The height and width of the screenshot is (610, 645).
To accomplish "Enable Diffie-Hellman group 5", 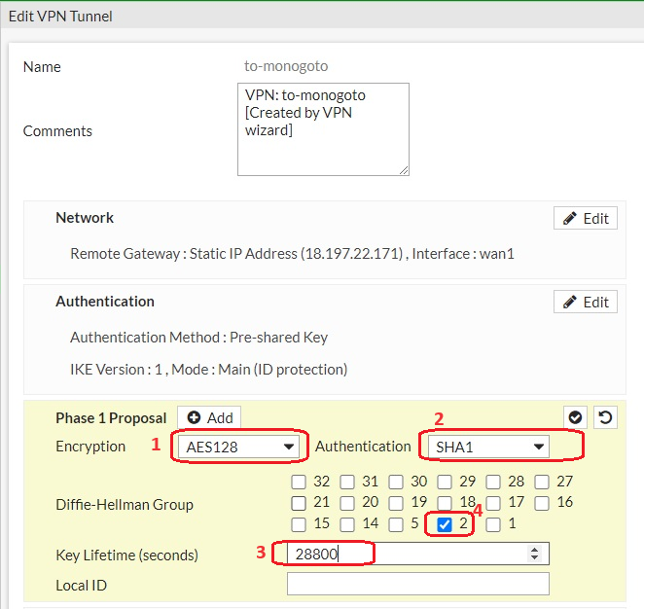I will coord(396,525).
